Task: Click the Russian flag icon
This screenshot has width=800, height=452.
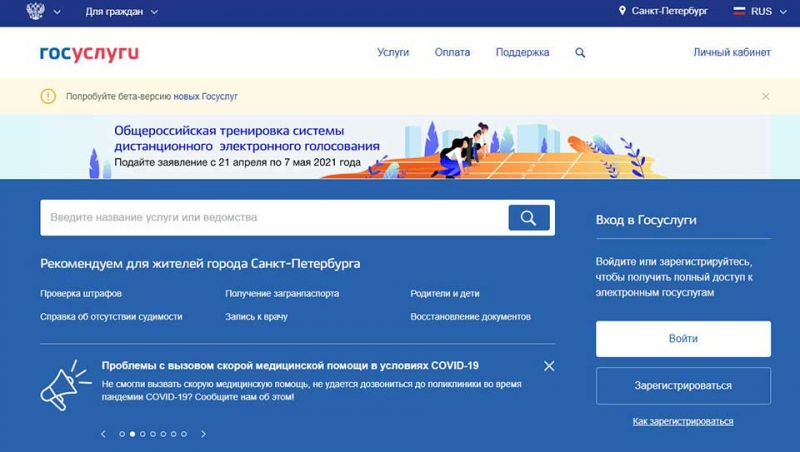Action: pos(739,11)
